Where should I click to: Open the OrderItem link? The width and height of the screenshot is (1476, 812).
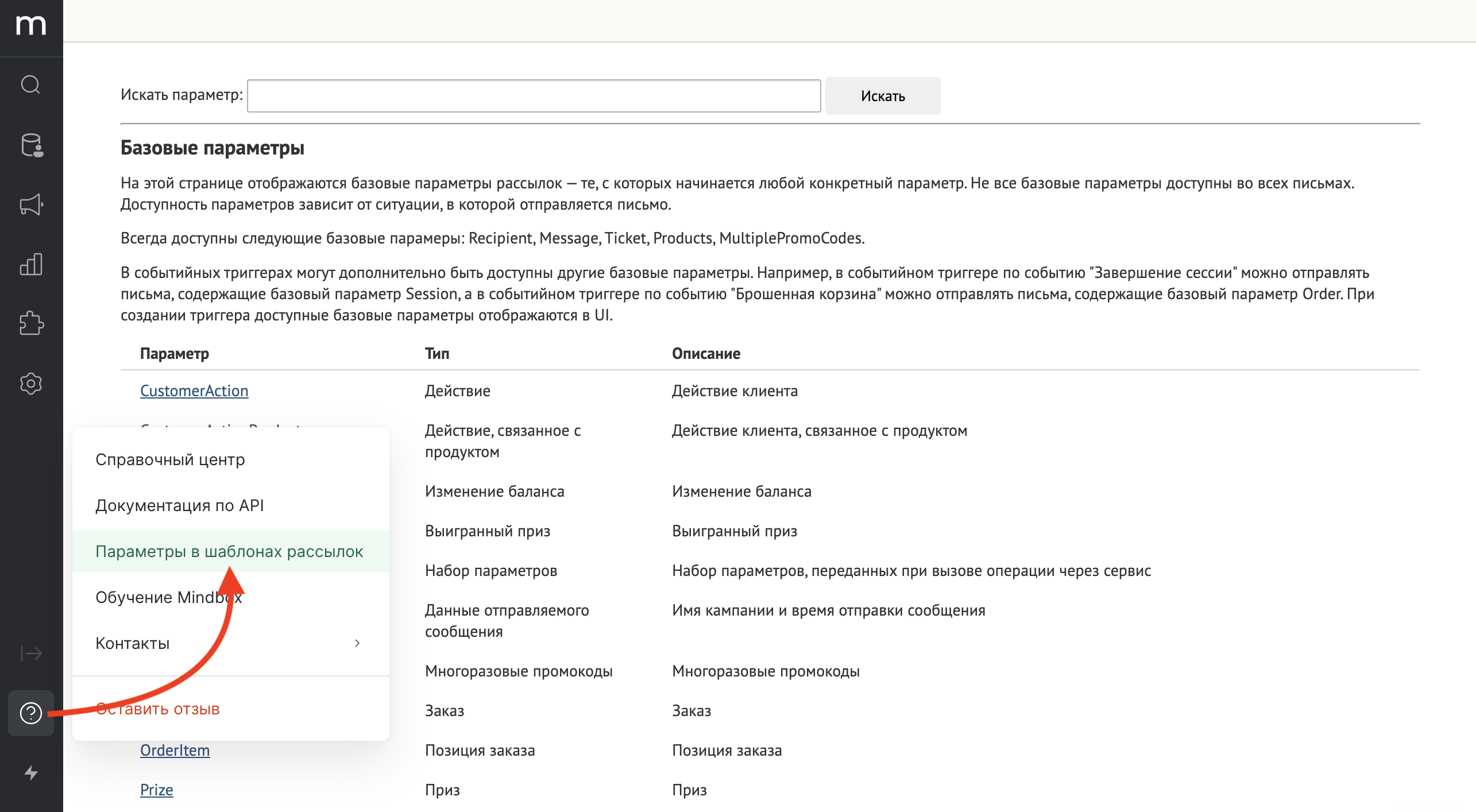point(175,750)
